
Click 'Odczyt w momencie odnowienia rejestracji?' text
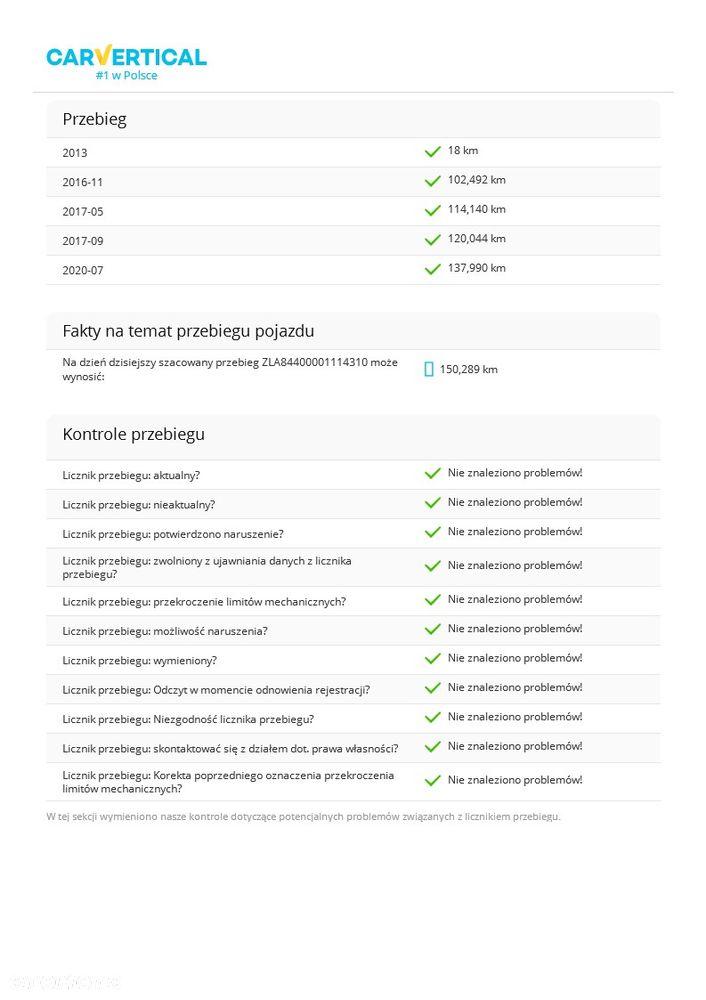click(x=261, y=690)
